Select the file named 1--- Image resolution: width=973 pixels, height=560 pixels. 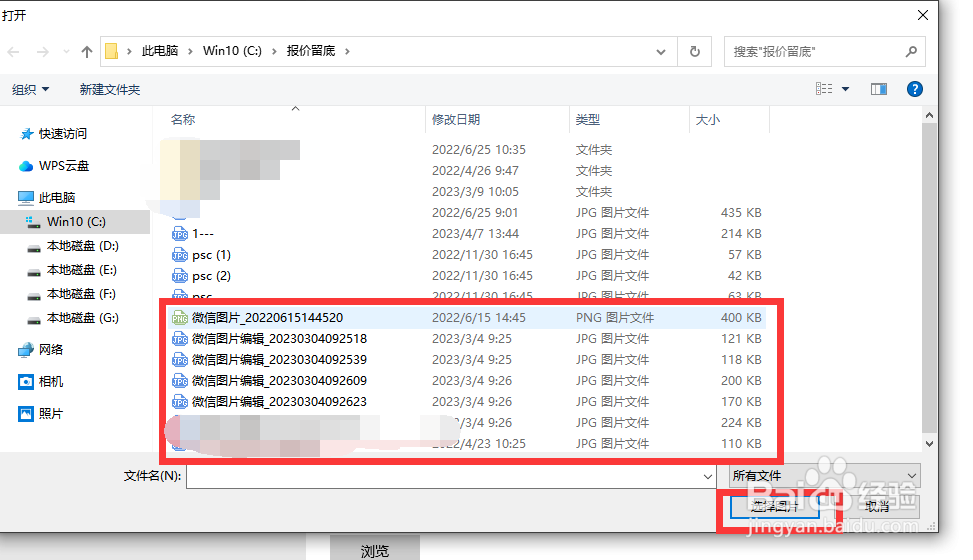(202, 234)
